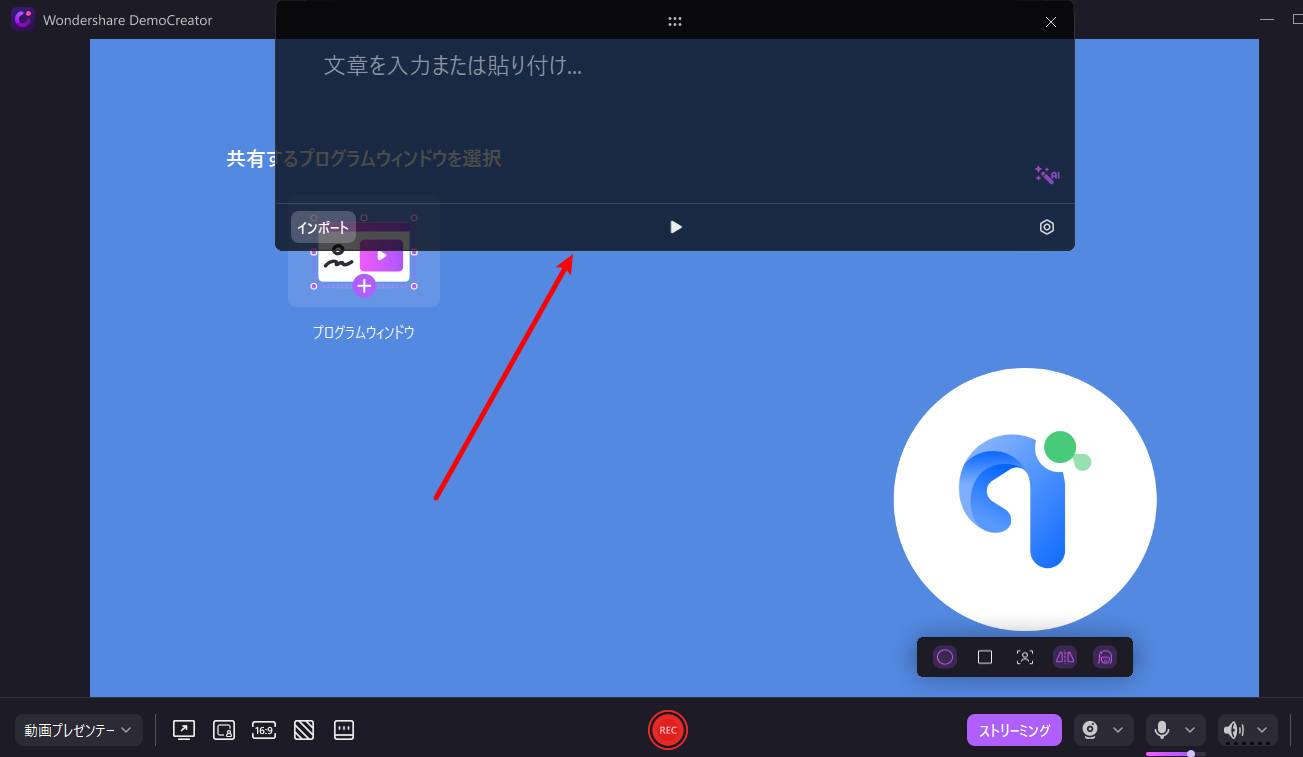Click the プログラムウィンドウ label
1303x757 pixels.
pos(364,332)
